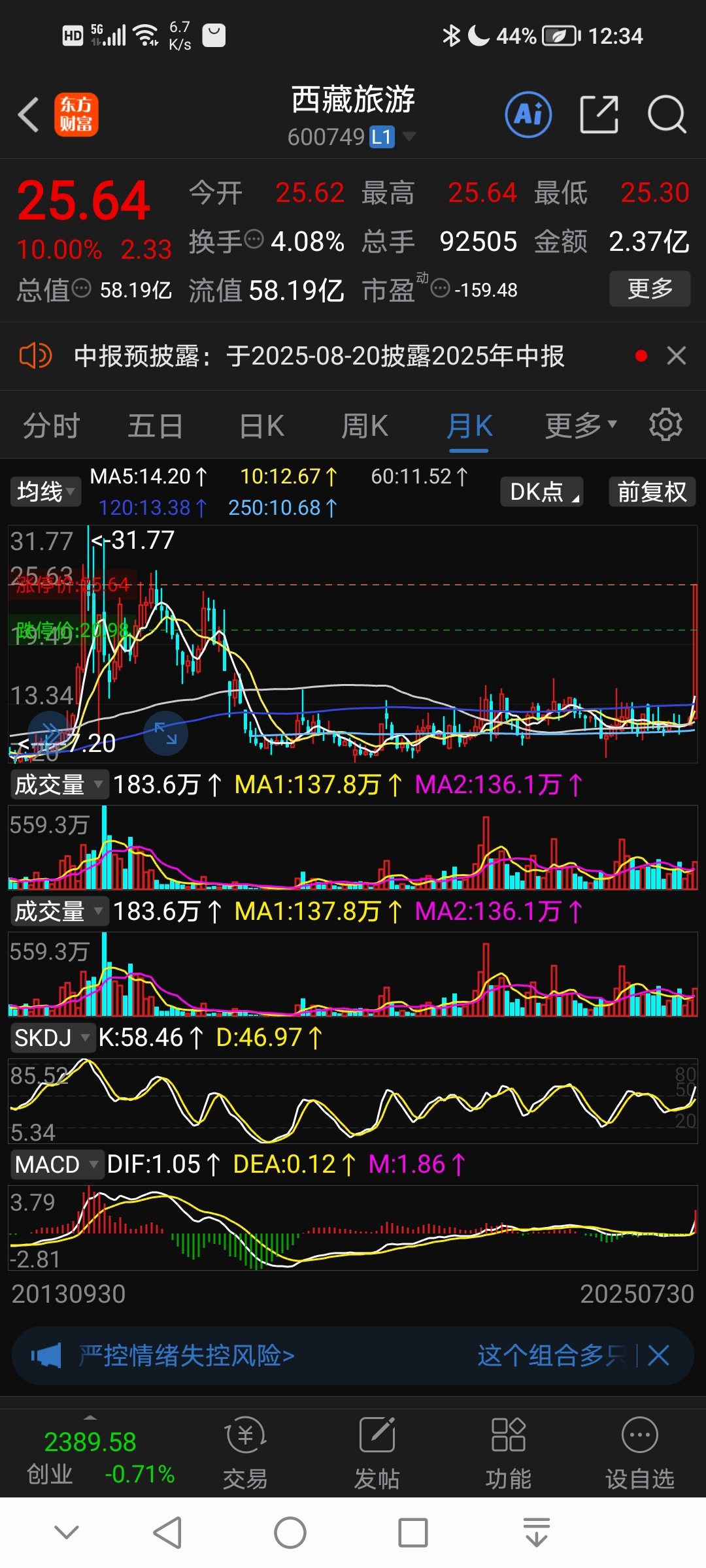The image size is (706, 1568).
Task: Open the MACD indicator dropdown
Action: point(57,1164)
